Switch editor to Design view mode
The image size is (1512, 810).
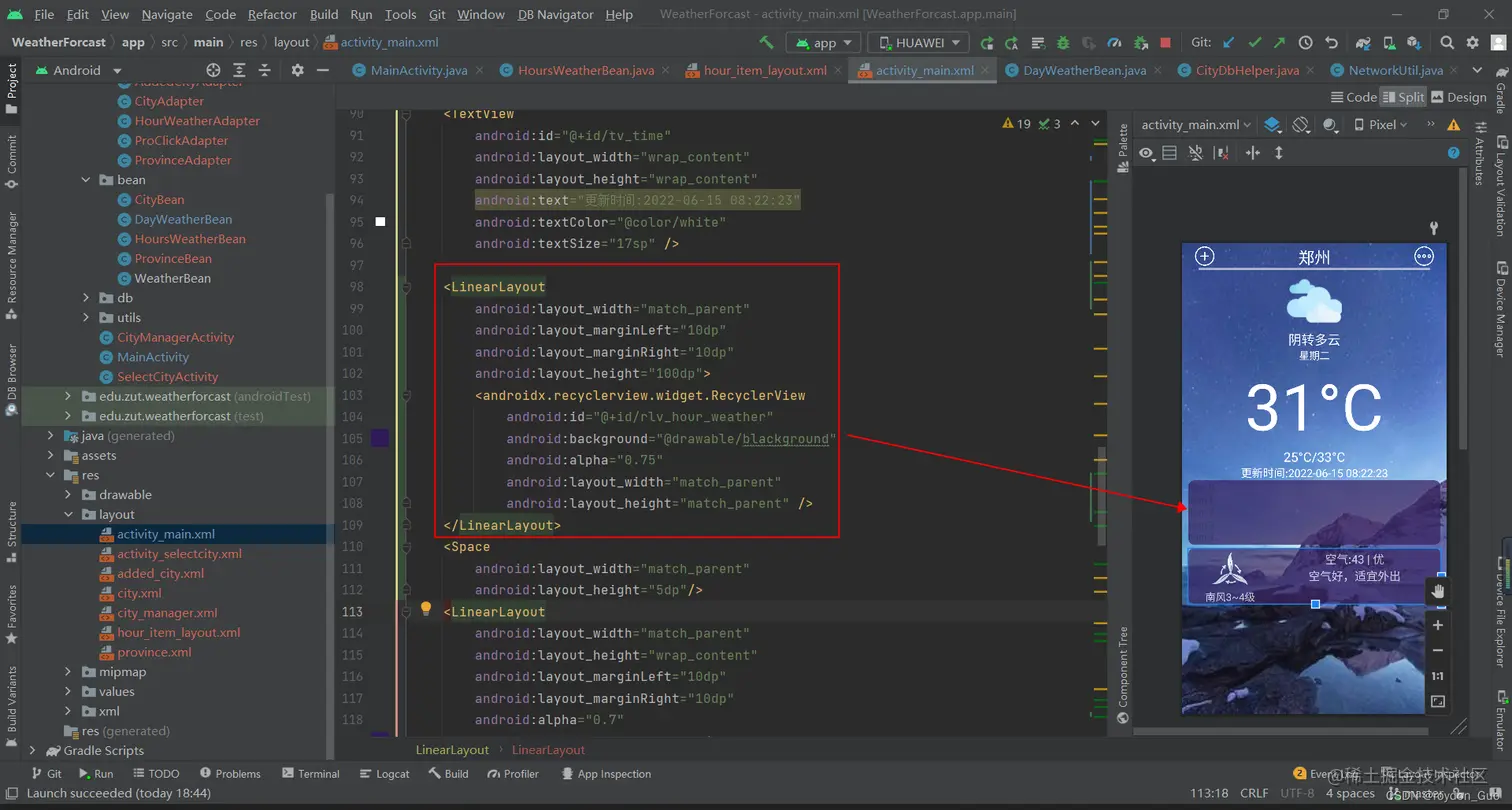coord(1459,97)
